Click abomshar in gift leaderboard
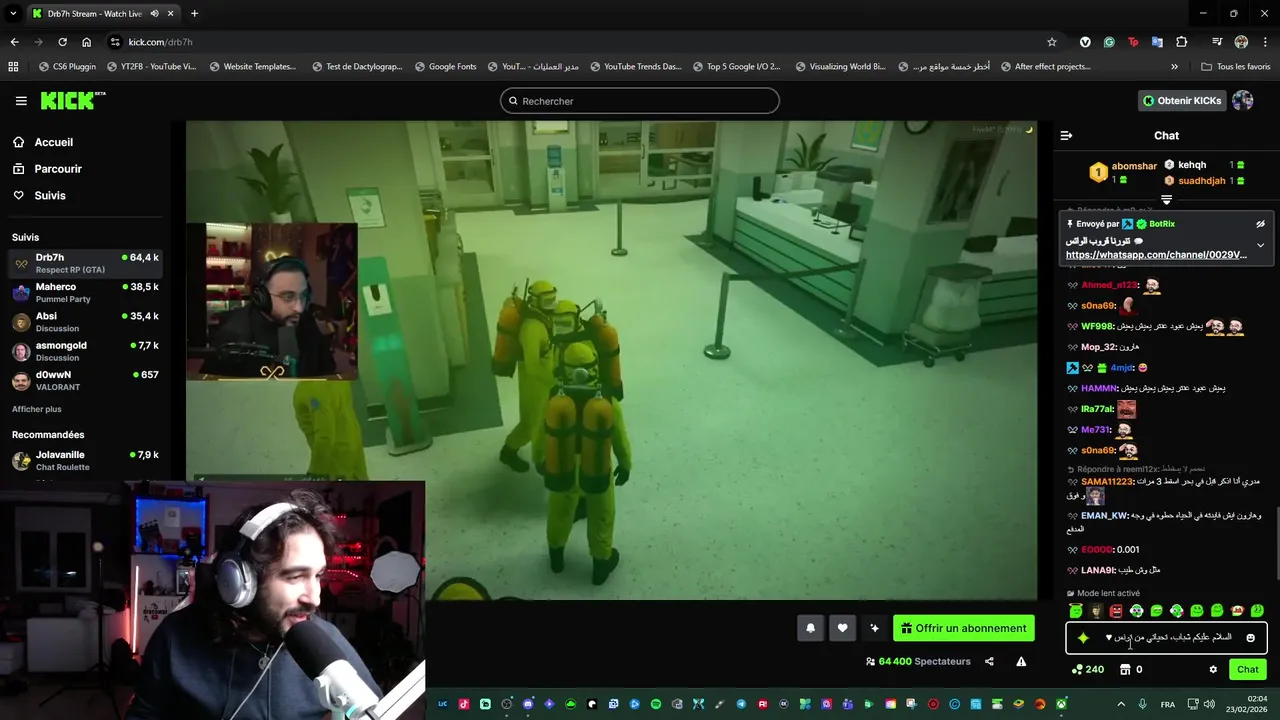This screenshot has height=720, width=1280. pyautogui.click(x=1134, y=166)
